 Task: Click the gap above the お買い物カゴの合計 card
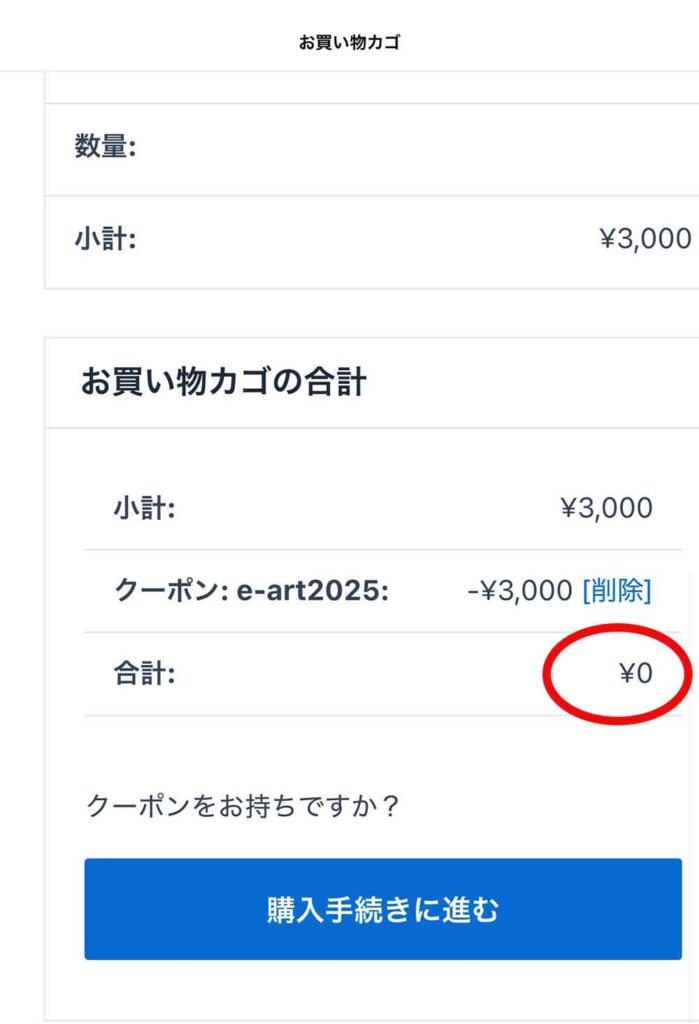(370, 313)
